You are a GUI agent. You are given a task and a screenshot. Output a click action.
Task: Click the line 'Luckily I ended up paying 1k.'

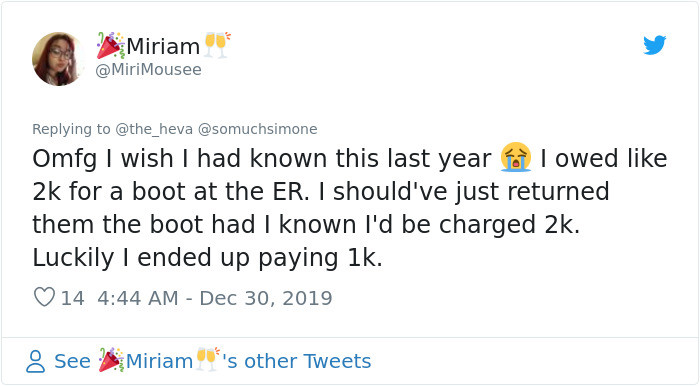click(x=207, y=258)
